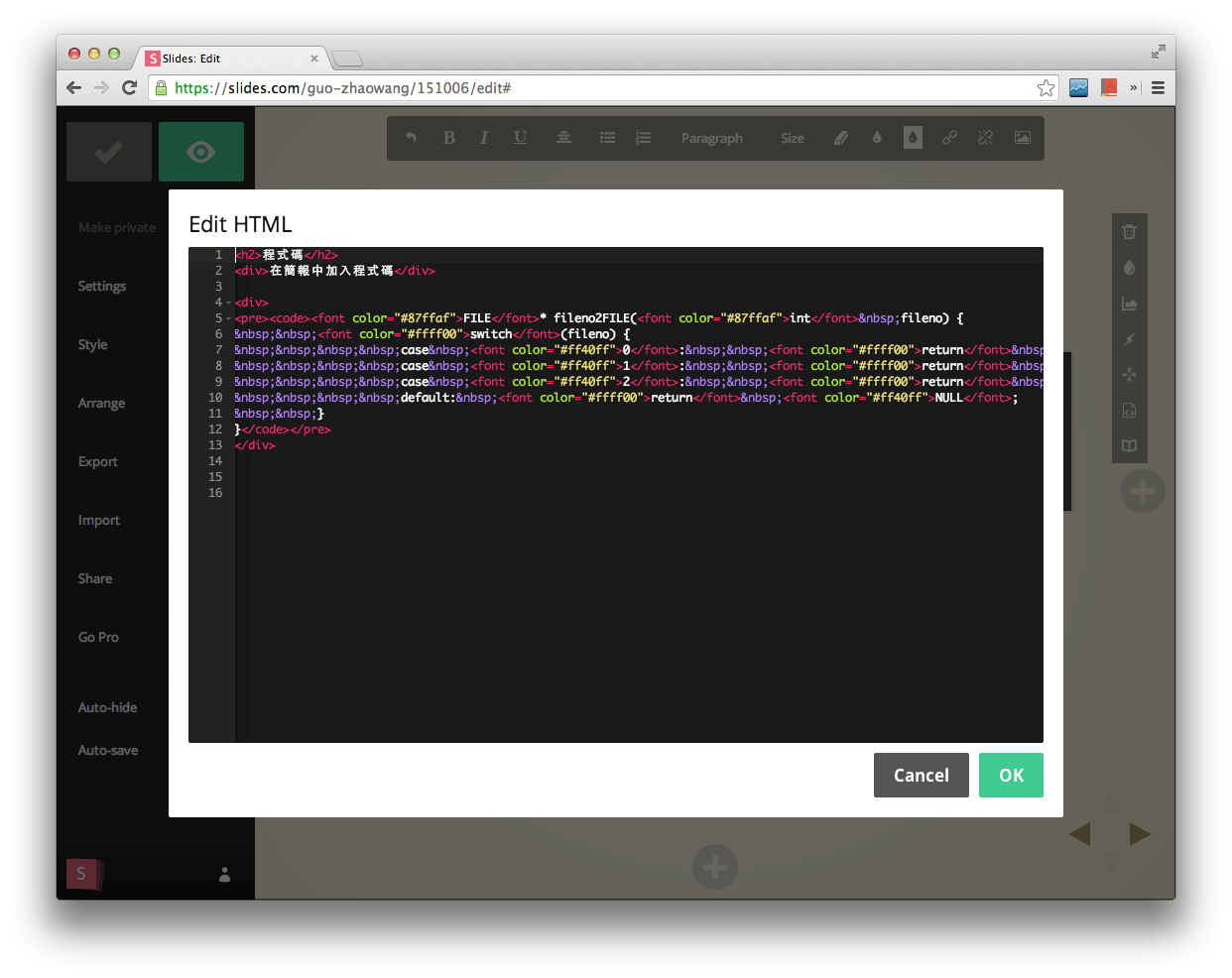The height and width of the screenshot is (978, 1232).
Task: Open the Edit HTML code icon in right toolbar
Action: click(x=1129, y=411)
